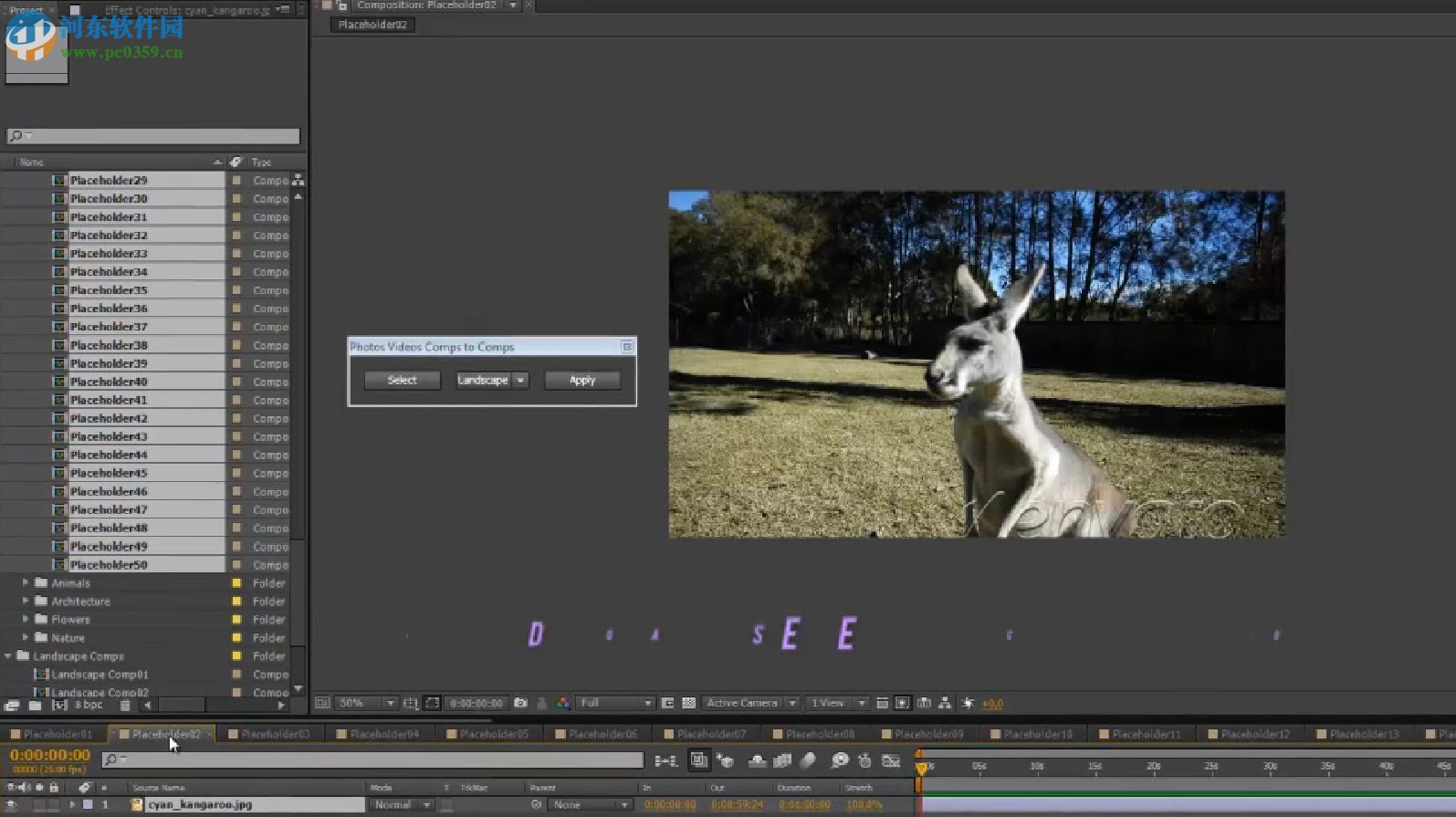This screenshot has width=1456, height=817.
Task: Click the current time 0:00:00:00 in viewer
Action: point(477,703)
